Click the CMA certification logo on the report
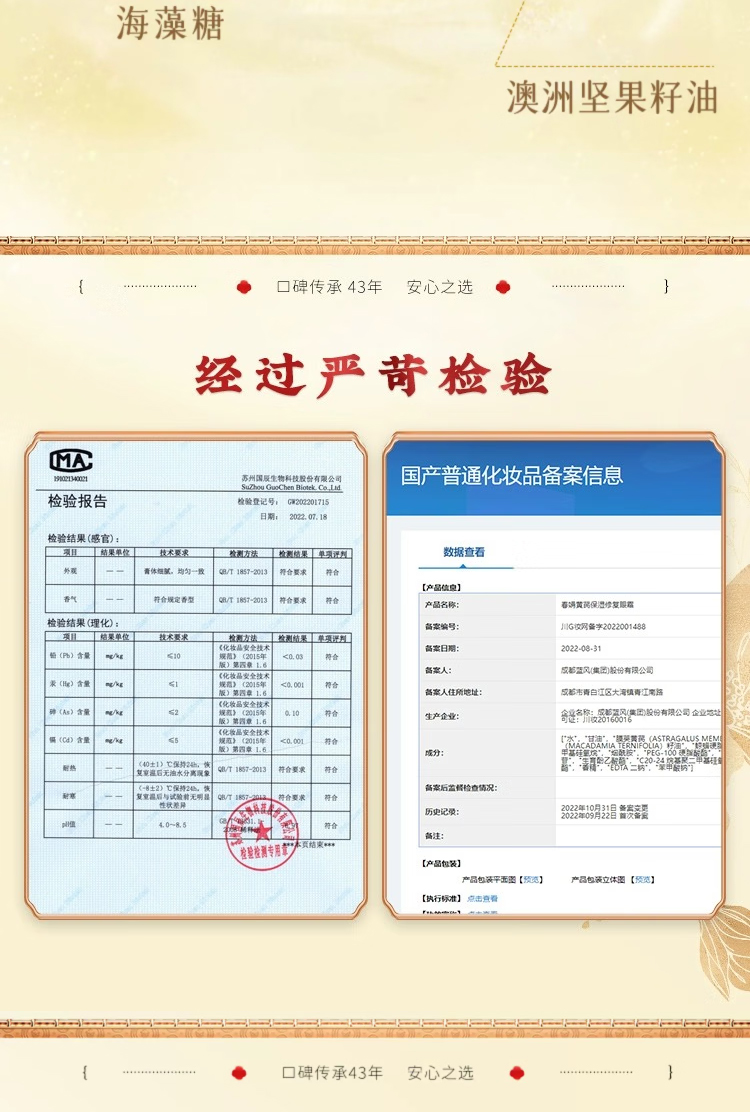 click(71, 462)
